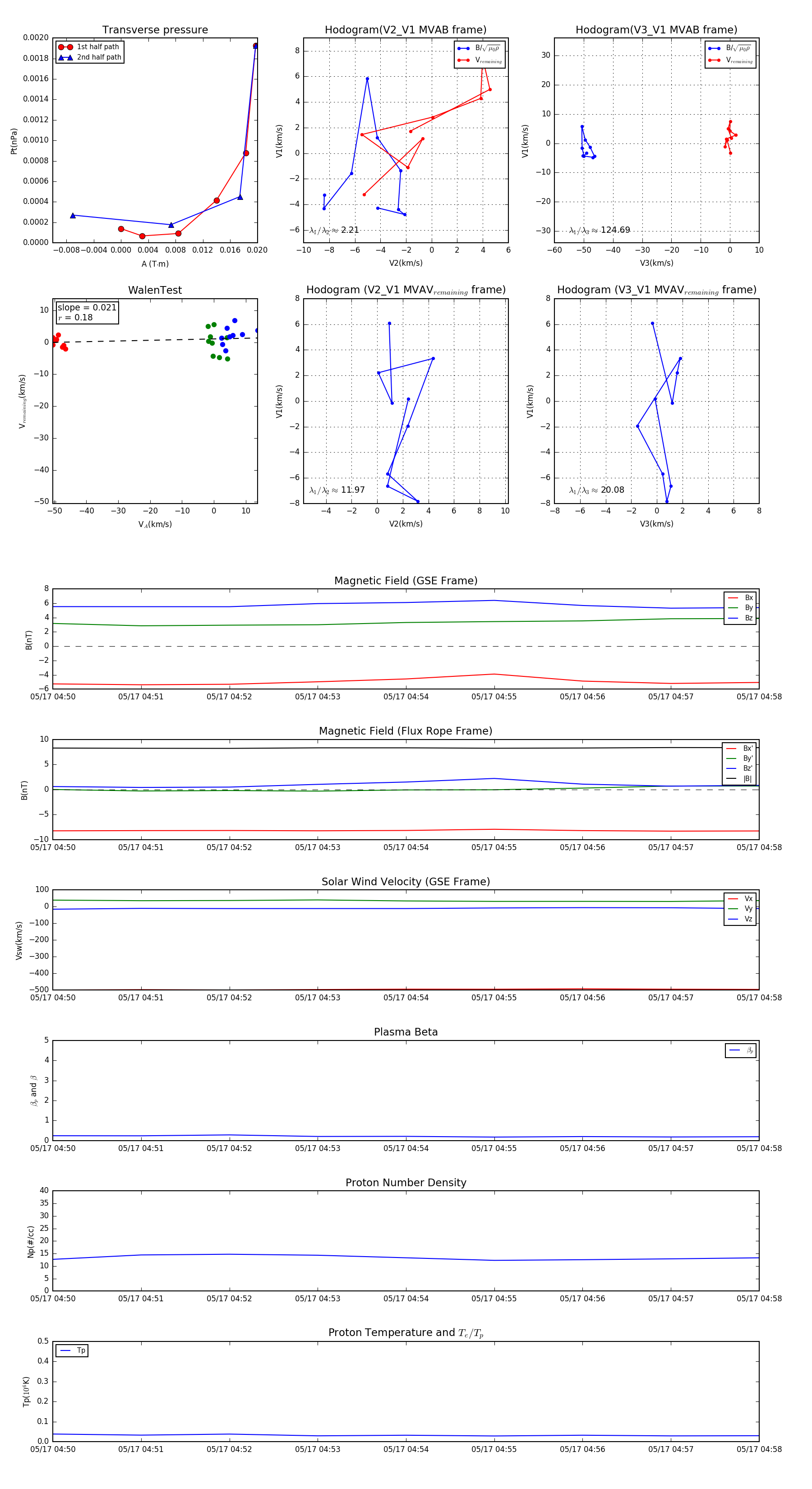This screenshot has height=1489, width=812.
Task: Click '05/17 04:54' tick under Plasma Beta plot
Action: [x=406, y=1148]
